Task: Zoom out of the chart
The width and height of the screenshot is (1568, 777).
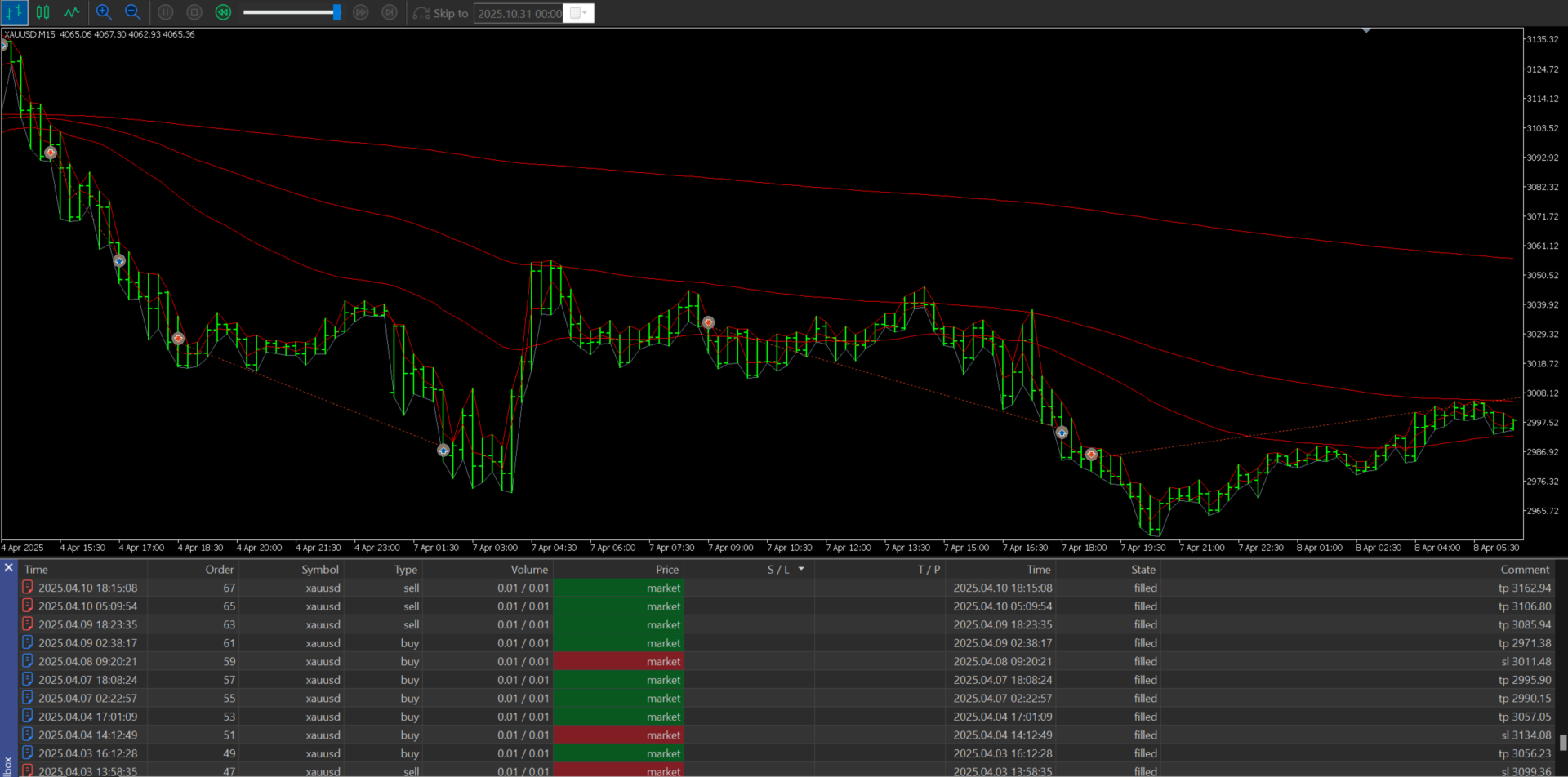Action: (x=132, y=12)
